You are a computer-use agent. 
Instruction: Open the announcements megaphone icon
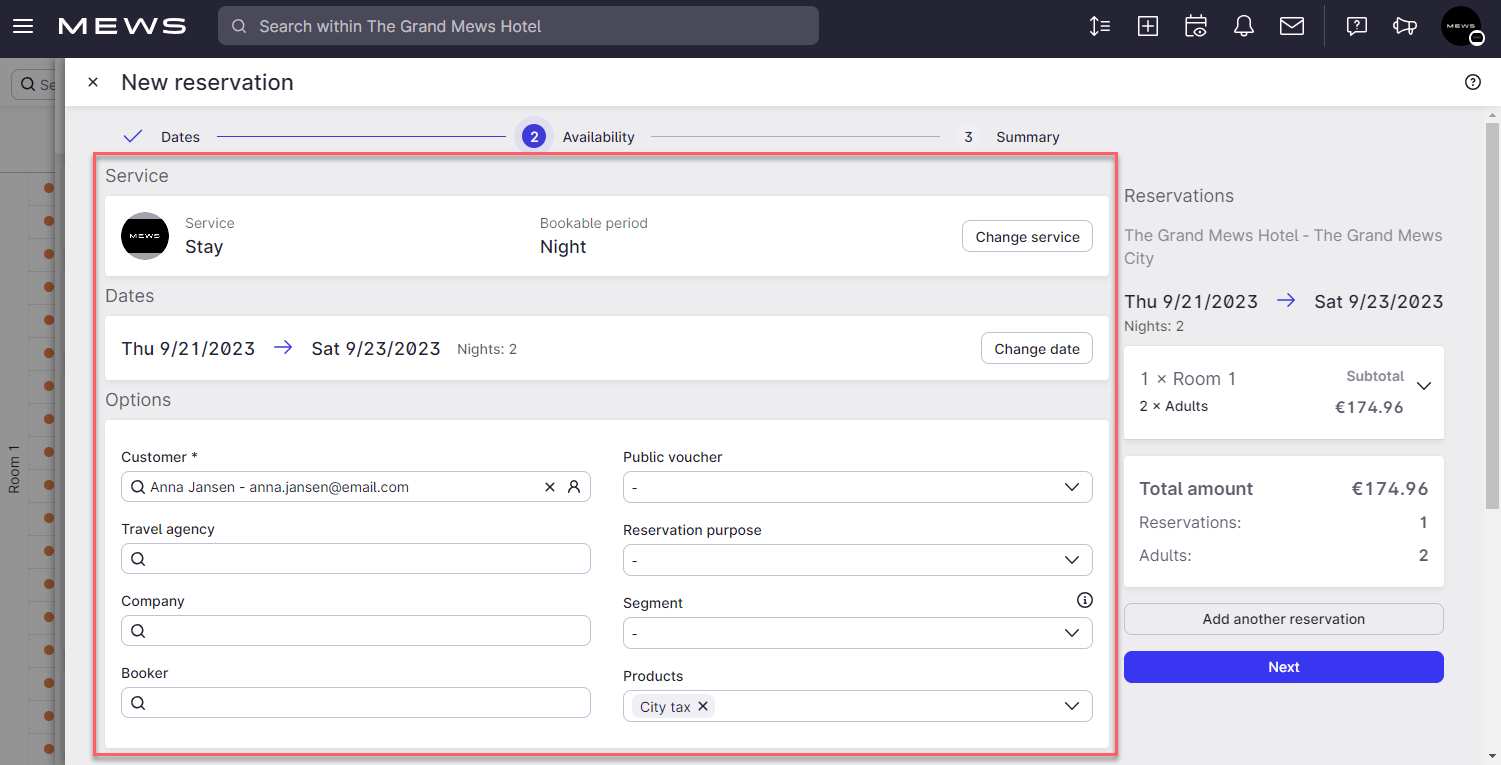coord(1404,26)
